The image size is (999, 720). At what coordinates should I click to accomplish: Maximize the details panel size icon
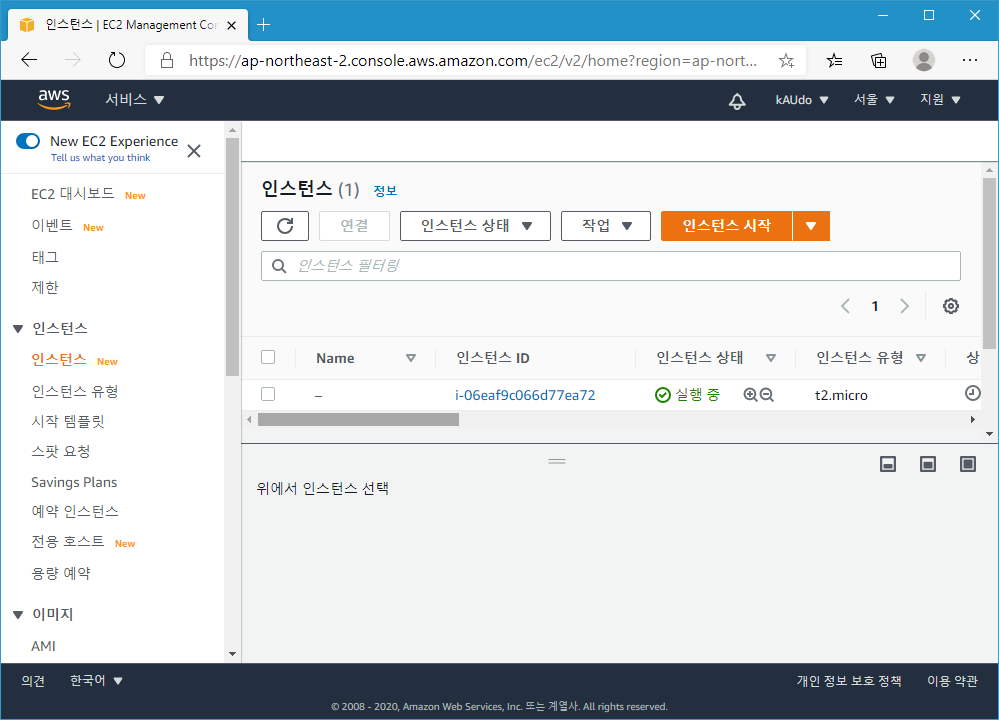(968, 464)
